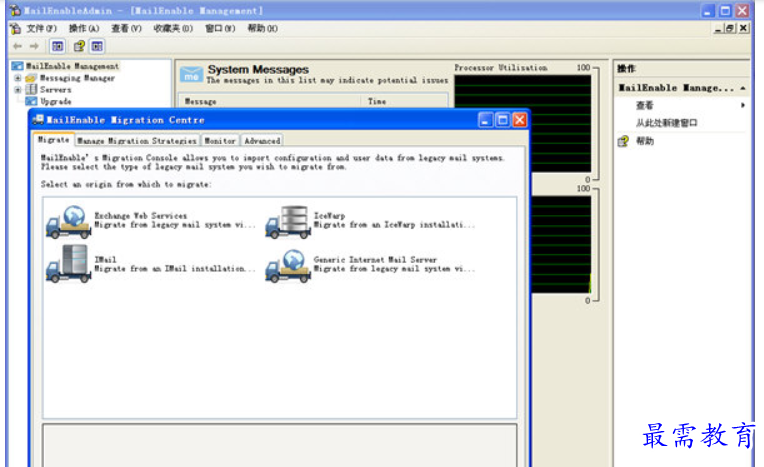Click the Exchange Web Services truck icon
The width and height of the screenshot is (764, 467).
point(69,222)
